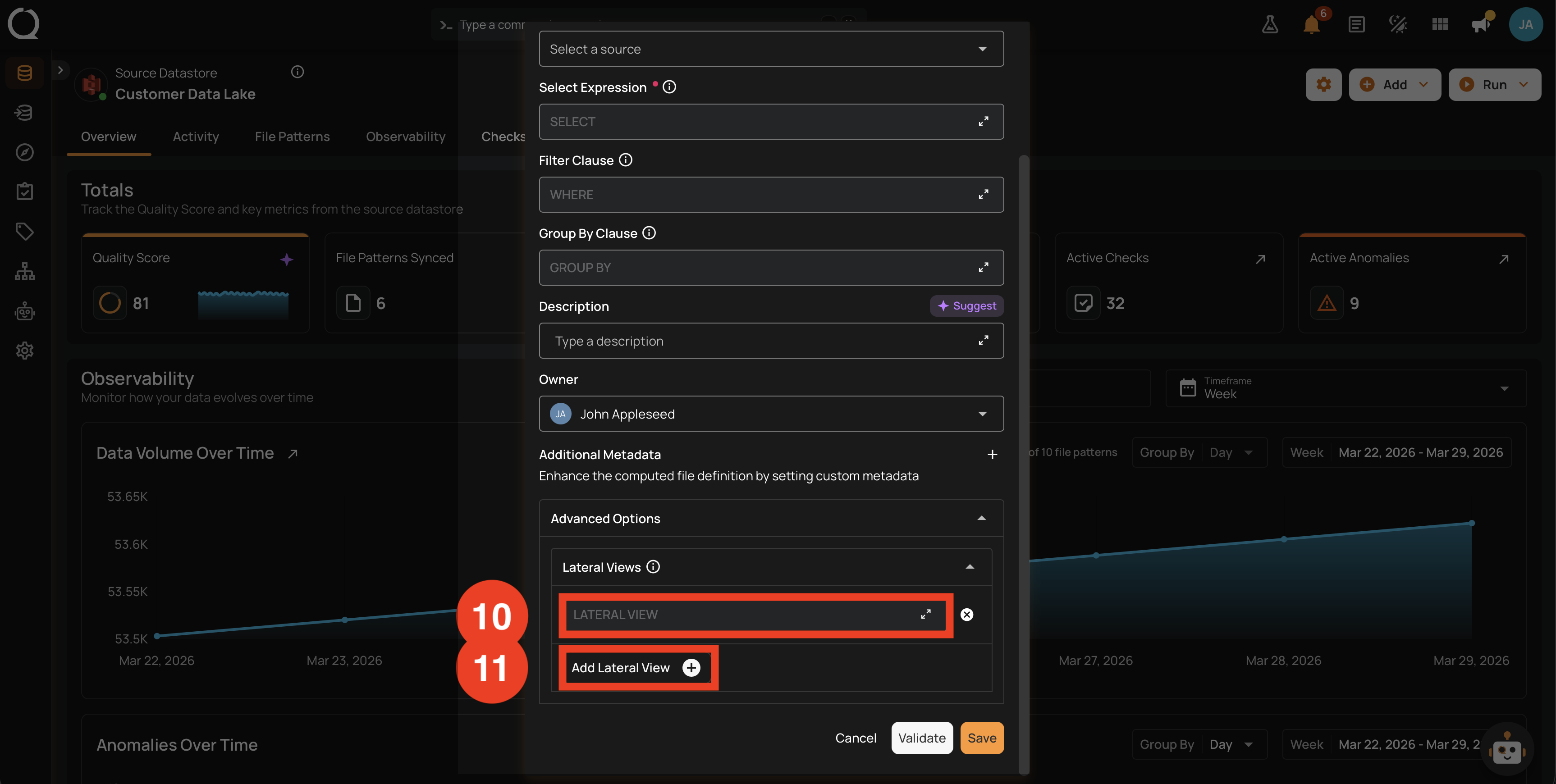1556x784 pixels.
Task: Click the Type a description field
Action: click(771, 341)
